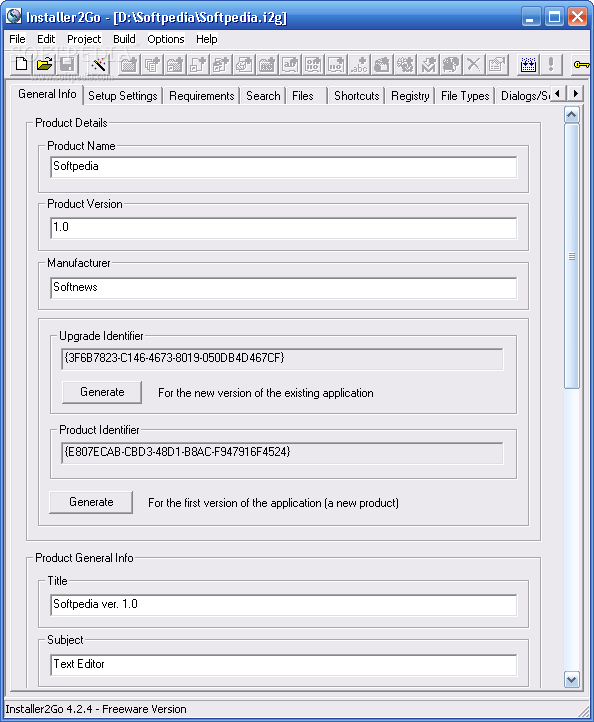Viewport: 594px width, 722px height.
Task: Build the setup with the blue arrows icon
Action: [x=528, y=64]
